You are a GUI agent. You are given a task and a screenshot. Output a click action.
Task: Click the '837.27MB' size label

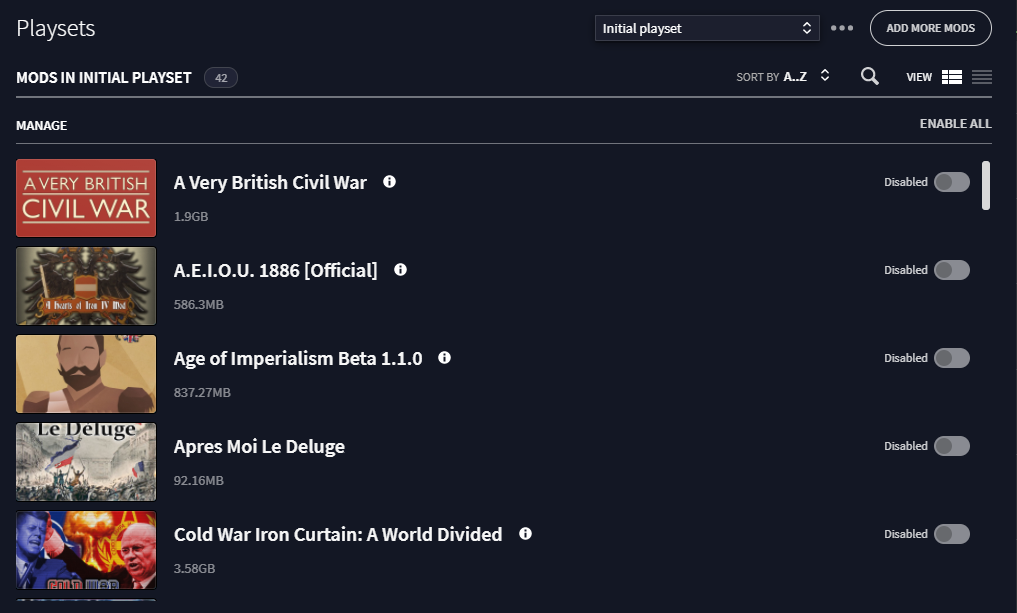point(202,392)
